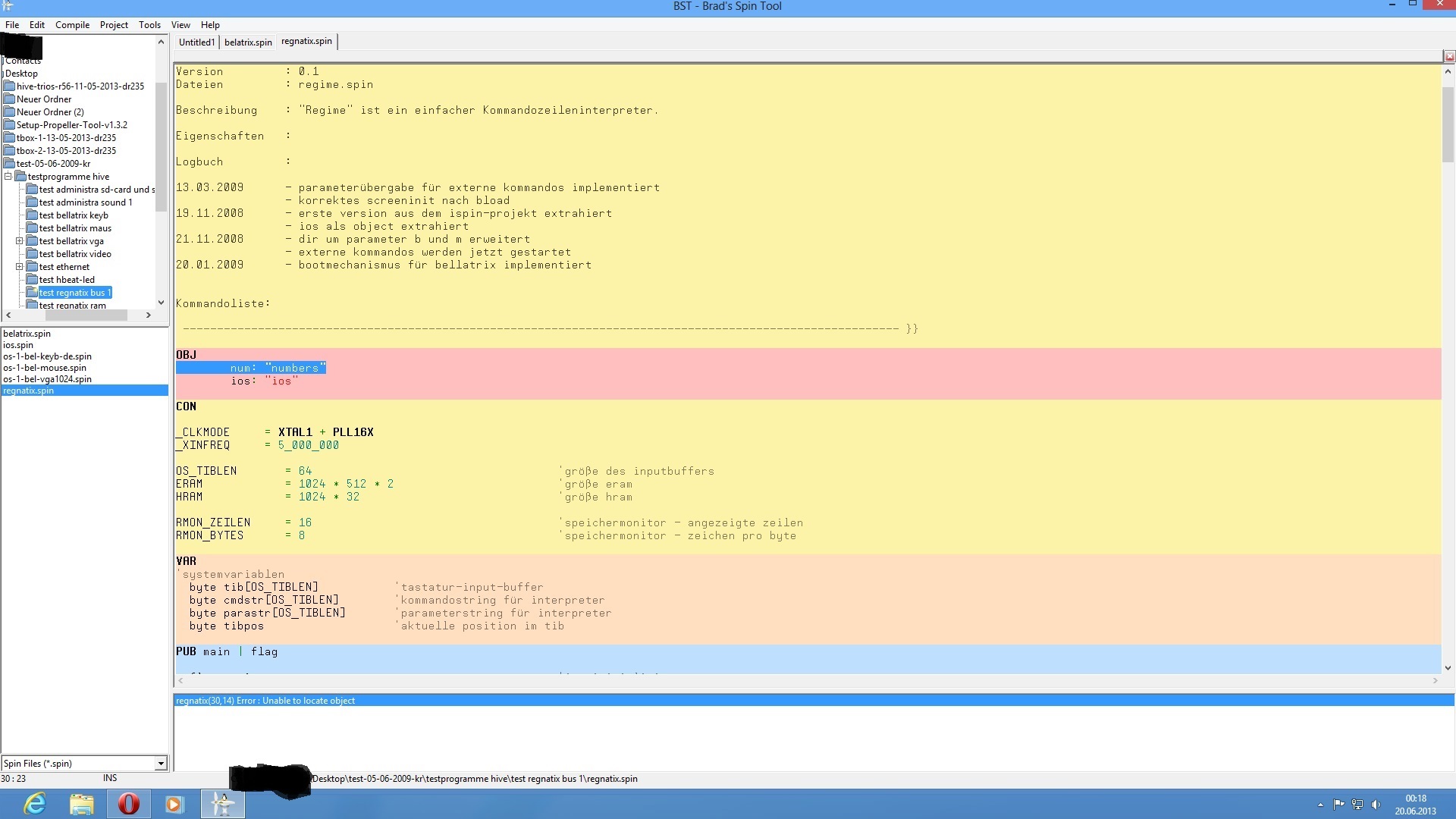
Task: Expand the test bellatrix vga folder
Action: (20, 241)
